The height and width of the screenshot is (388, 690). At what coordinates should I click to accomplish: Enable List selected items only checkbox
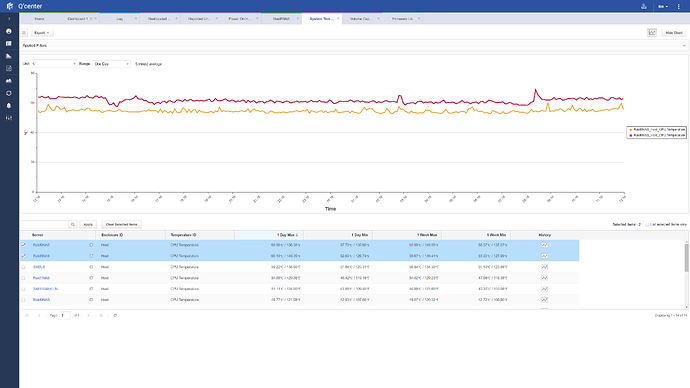[x=647, y=224]
